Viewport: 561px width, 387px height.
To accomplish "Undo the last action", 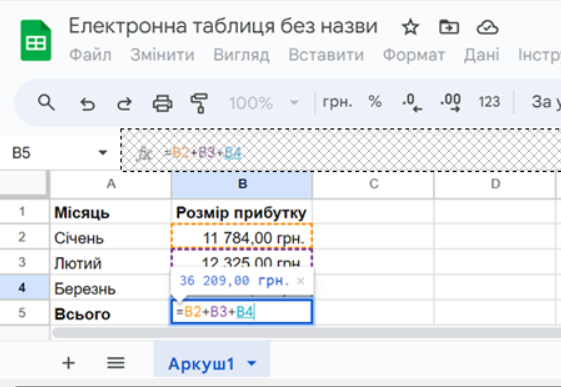I will 87,103.
